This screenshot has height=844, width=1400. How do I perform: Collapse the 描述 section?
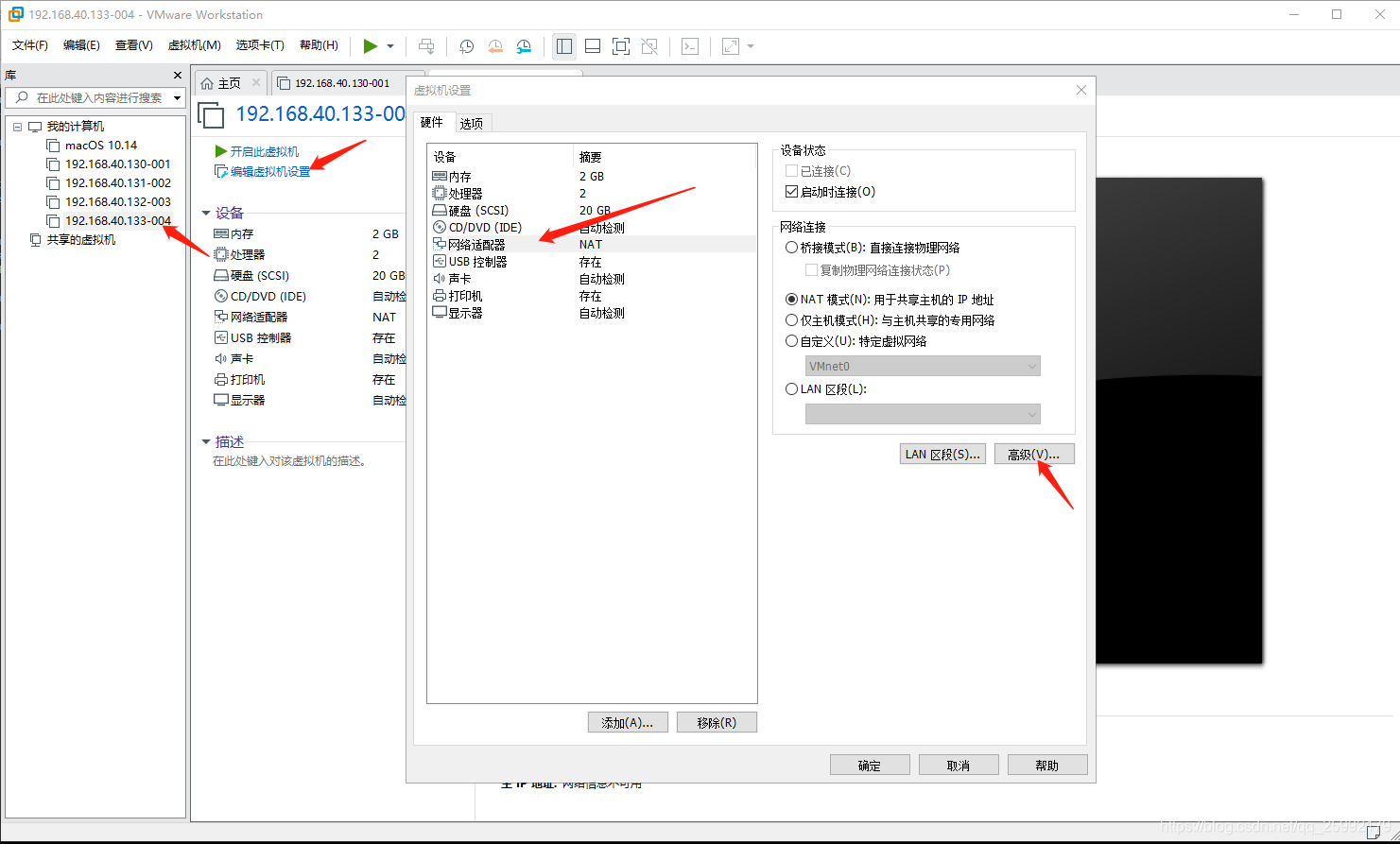pyautogui.click(x=206, y=441)
